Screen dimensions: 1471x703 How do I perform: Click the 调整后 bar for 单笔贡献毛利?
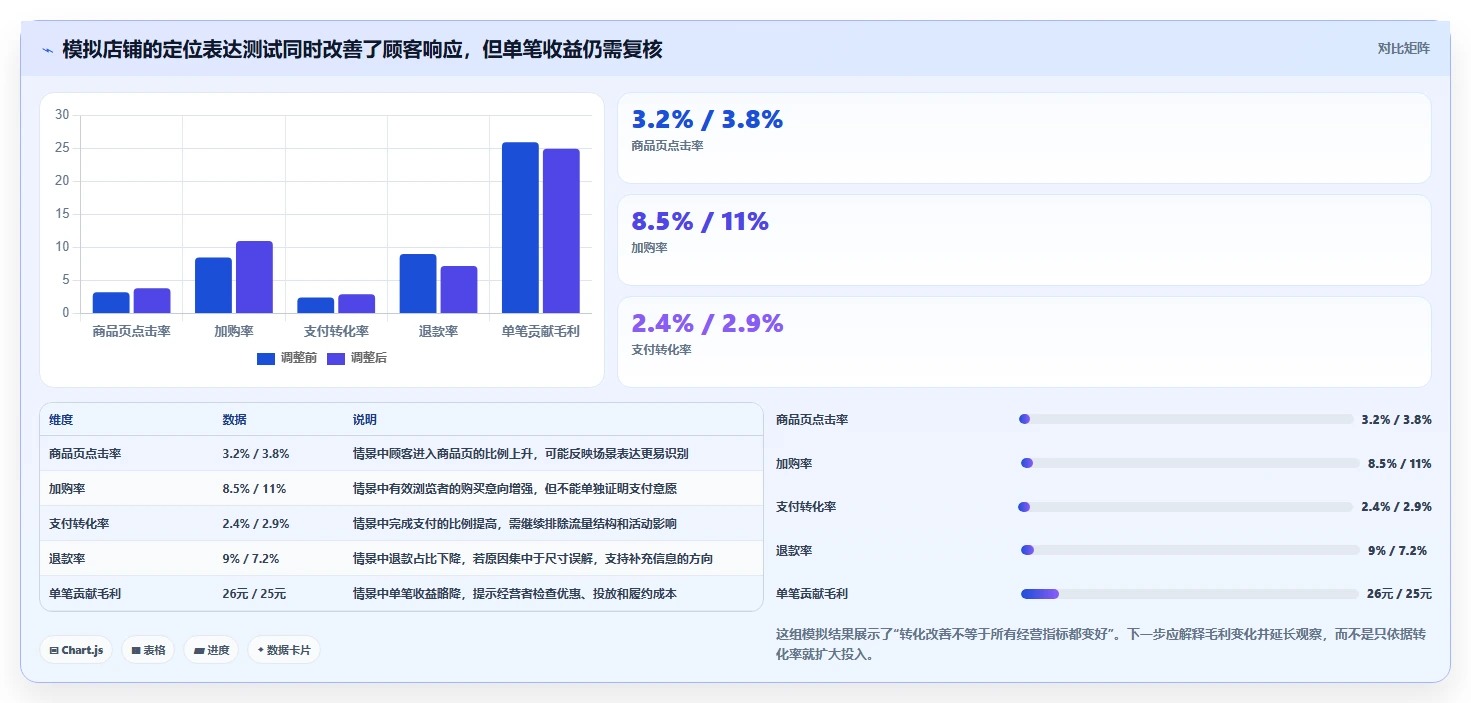[x=561, y=231]
